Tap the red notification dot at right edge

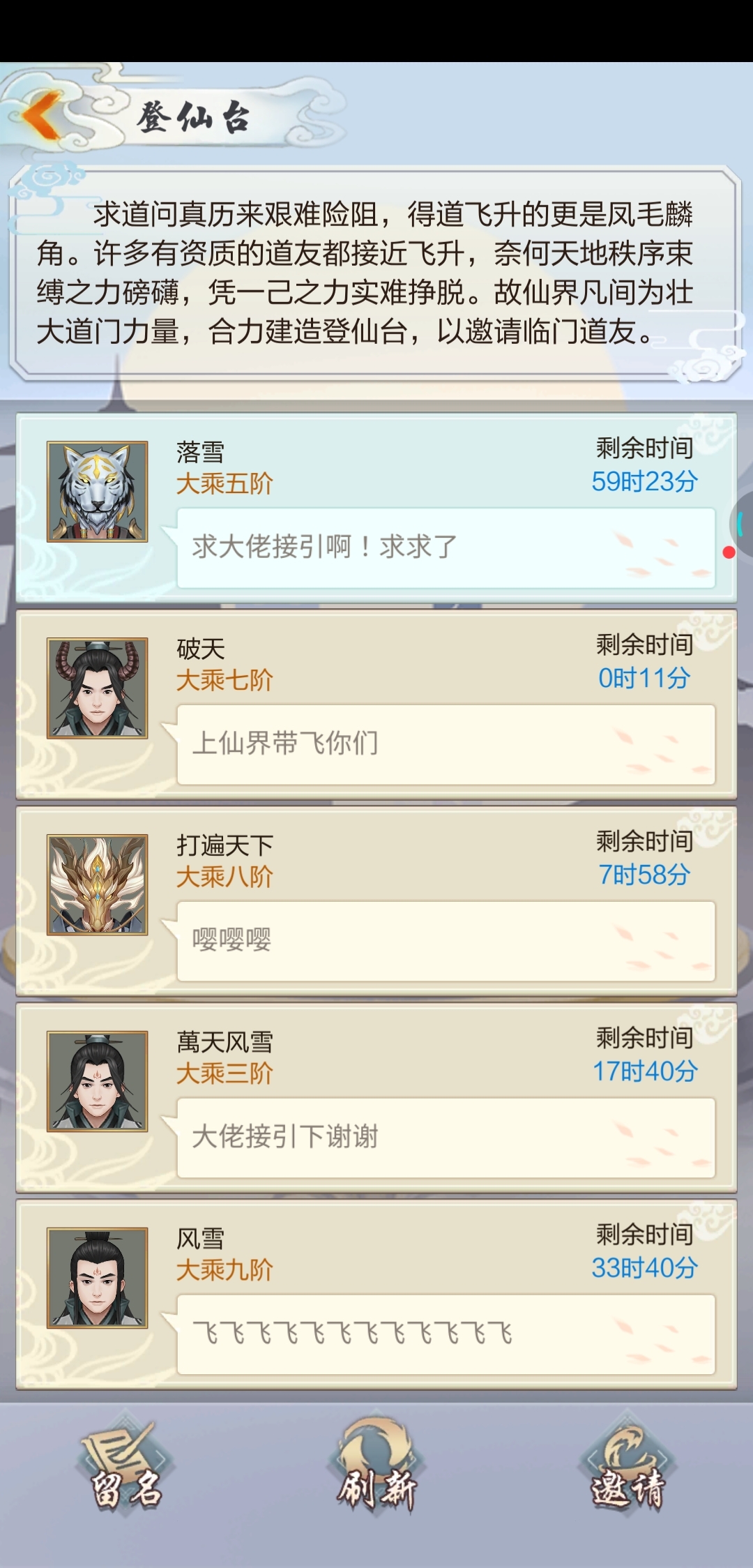pyautogui.click(x=729, y=552)
